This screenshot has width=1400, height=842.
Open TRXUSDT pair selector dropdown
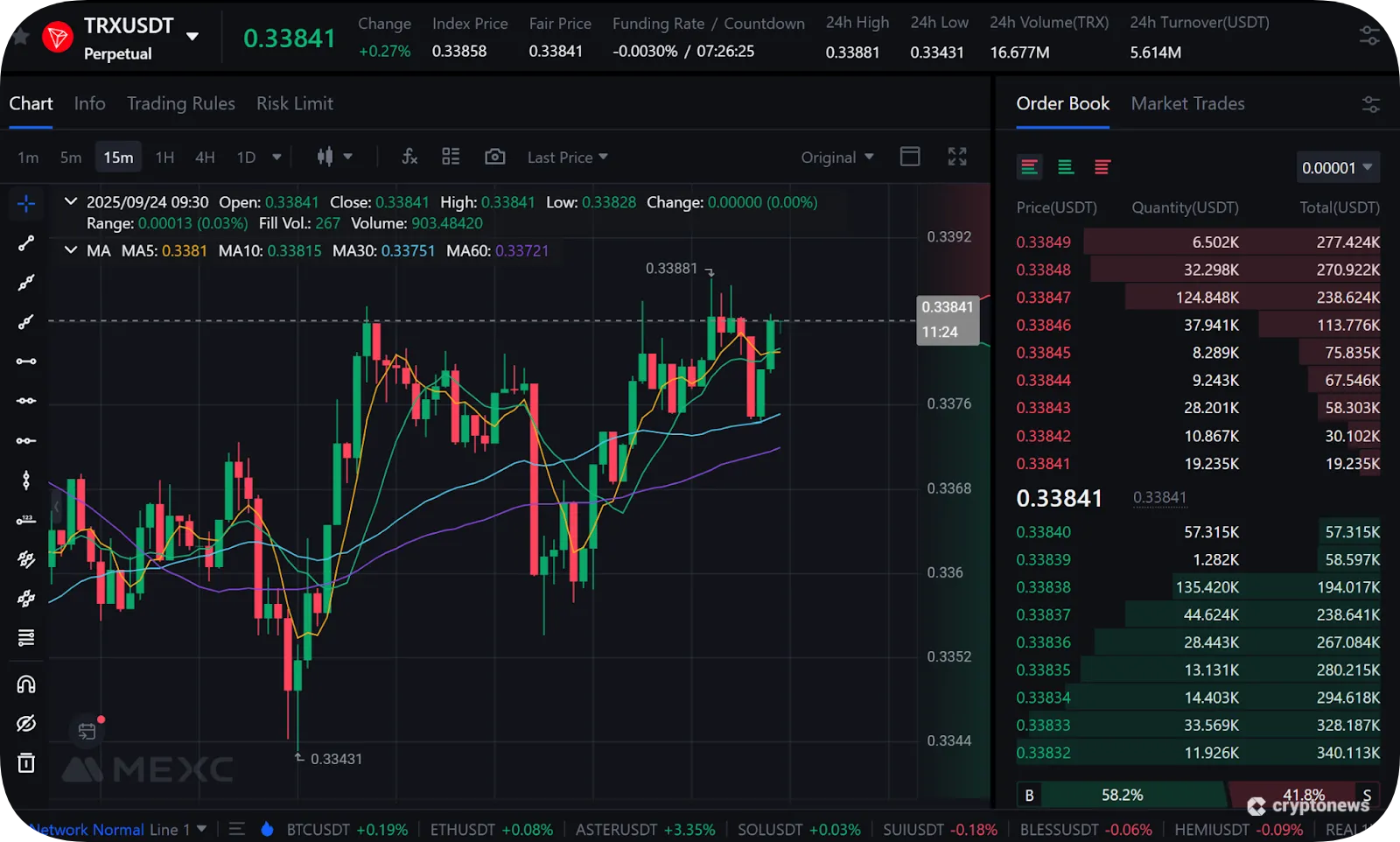click(192, 37)
